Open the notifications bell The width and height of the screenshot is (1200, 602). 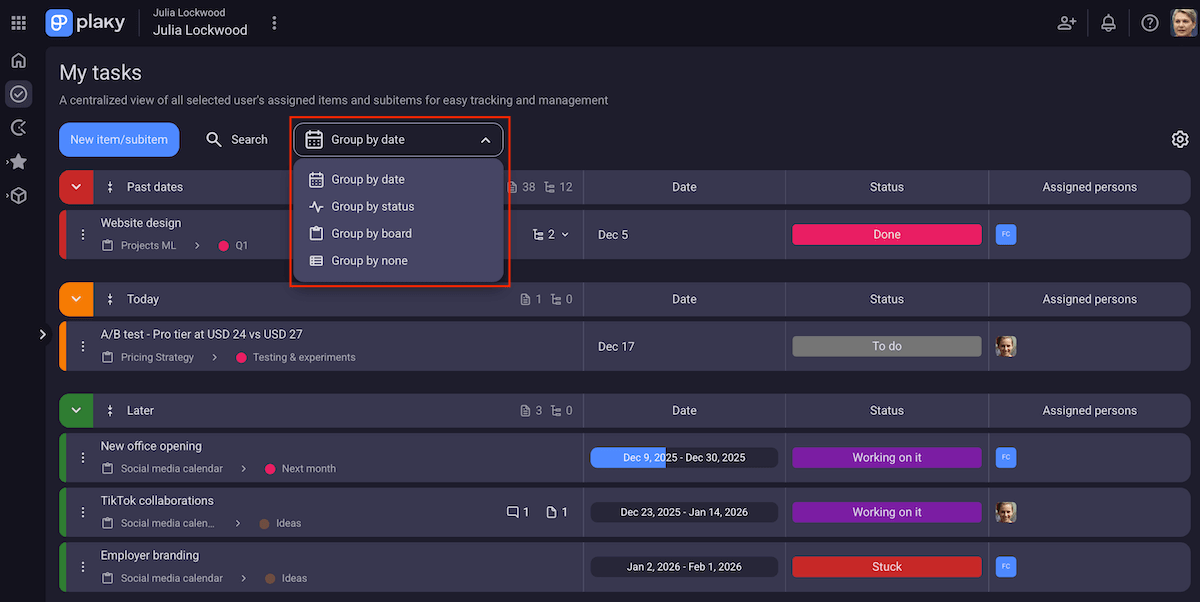(x=1108, y=23)
